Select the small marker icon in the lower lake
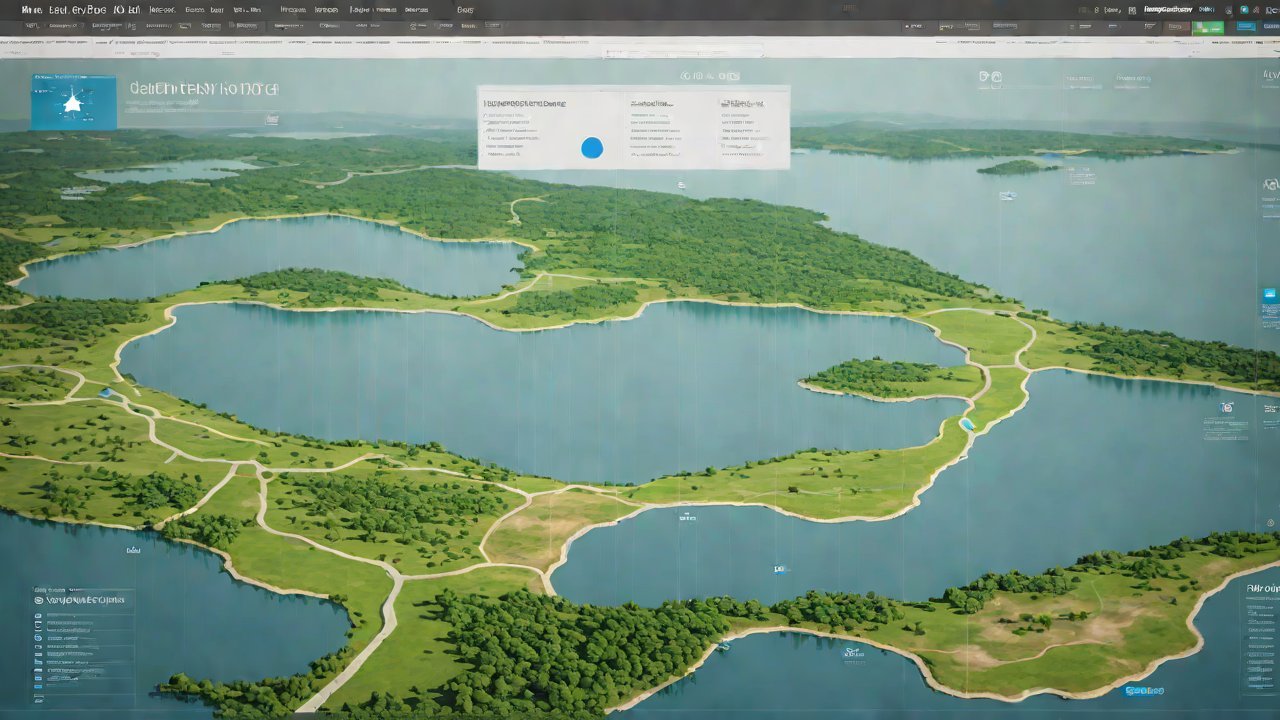 click(x=780, y=569)
